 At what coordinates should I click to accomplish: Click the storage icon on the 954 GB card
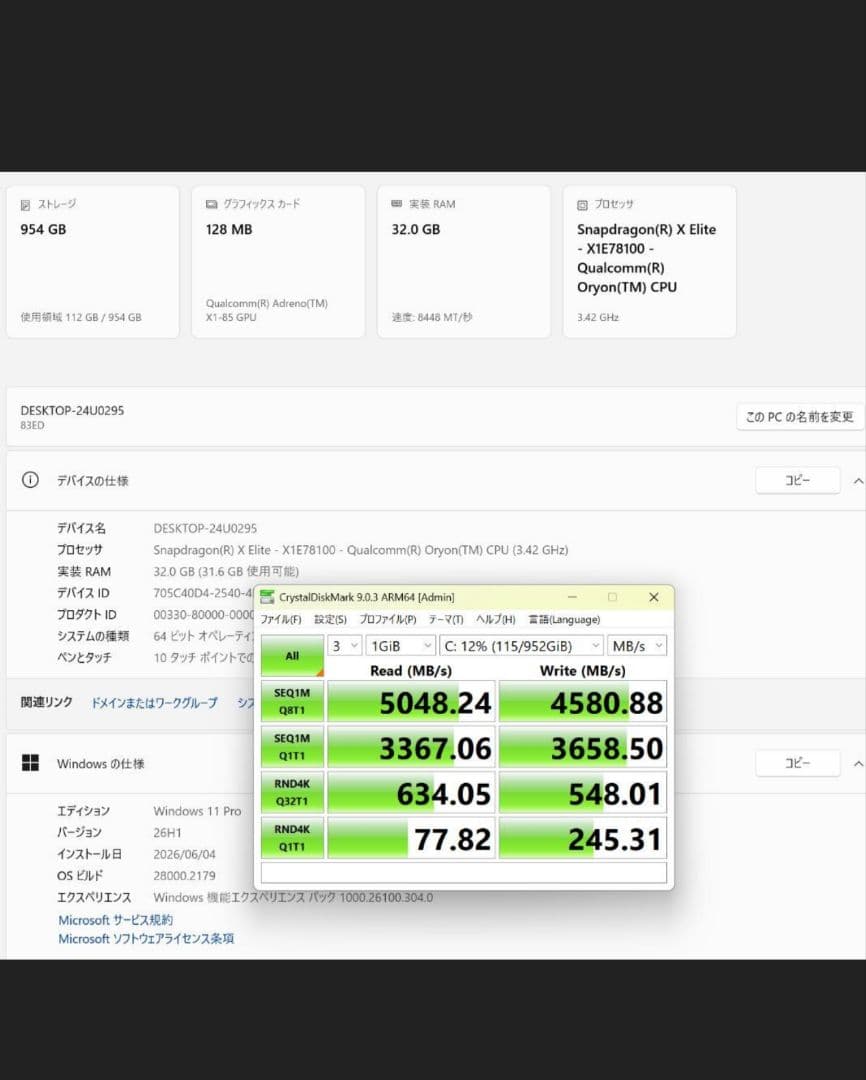25,205
